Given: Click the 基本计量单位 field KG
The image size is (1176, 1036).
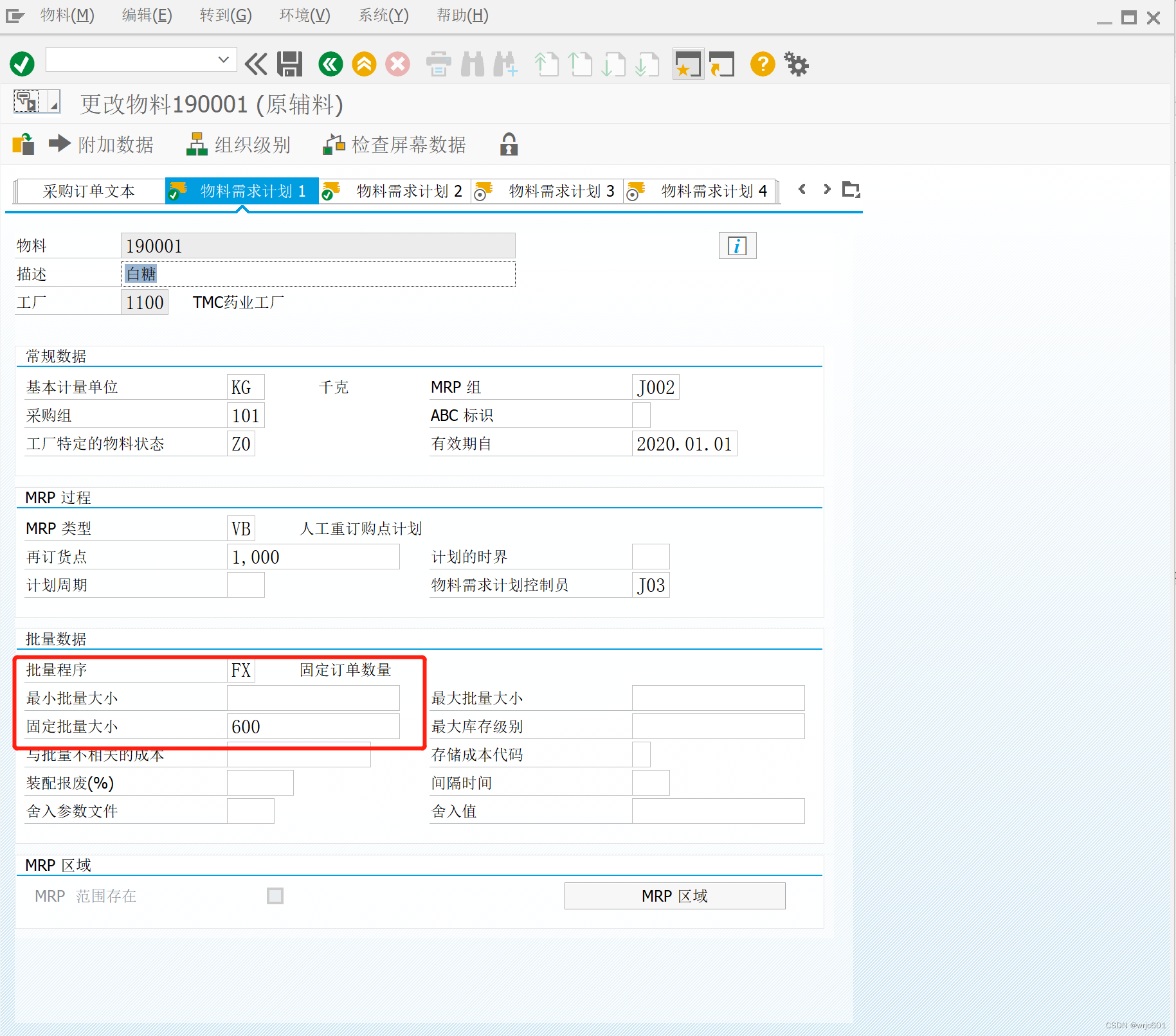Looking at the screenshot, I should tap(246, 387).
